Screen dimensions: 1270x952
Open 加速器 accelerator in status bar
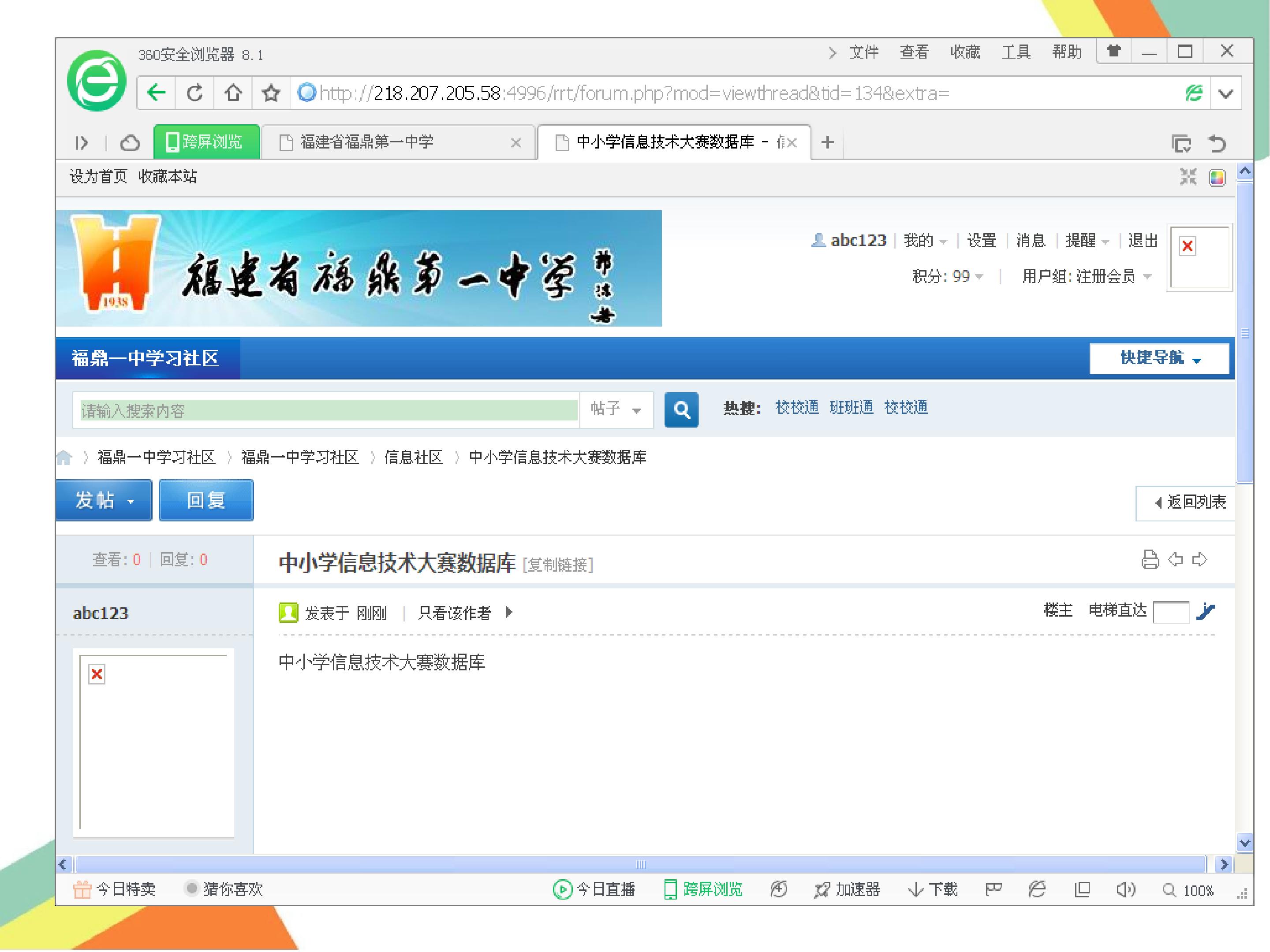click(848, 889)
